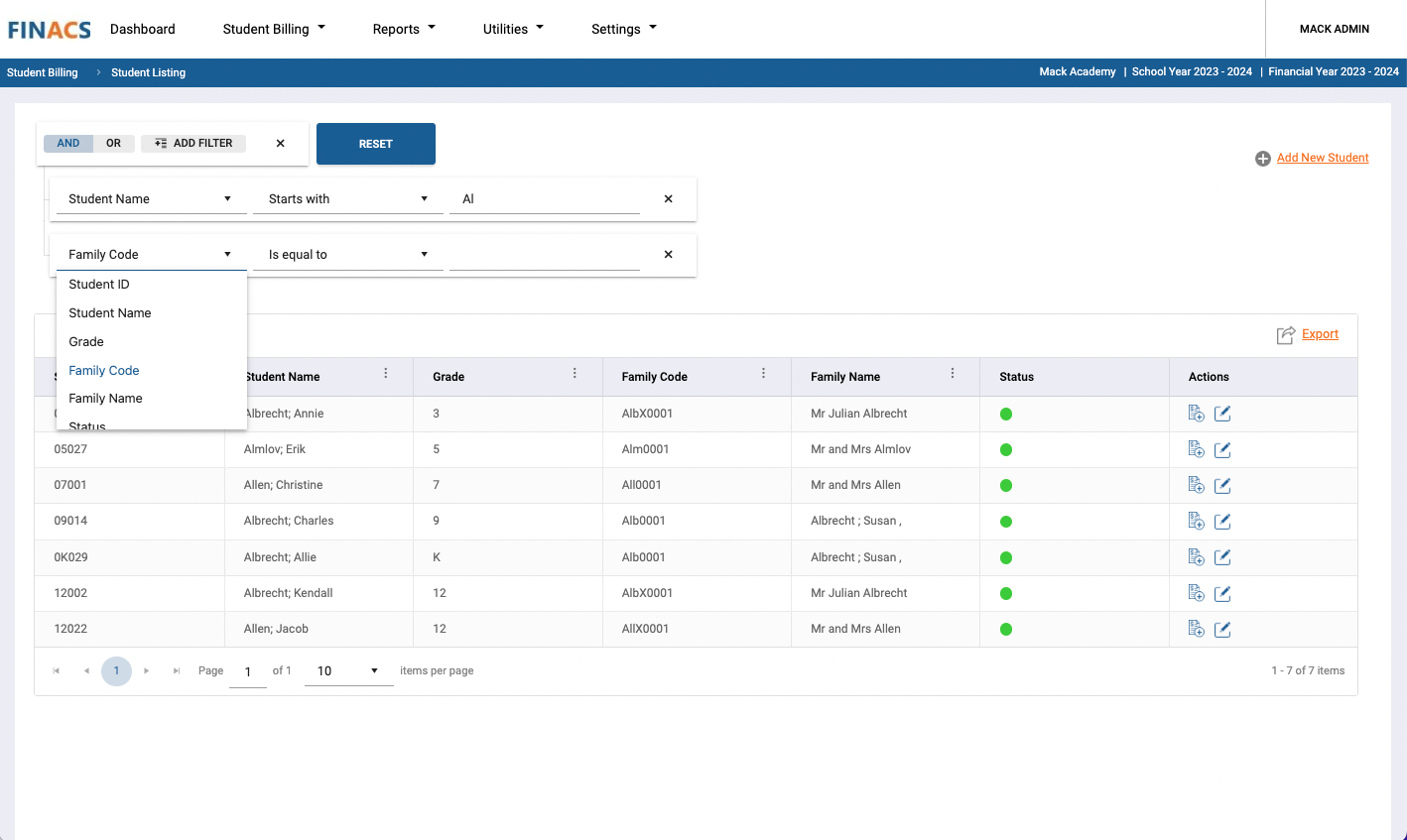Click the Export icon above the table
Viewport: 1407px width, 840px height.
[x=1286, y=335]
